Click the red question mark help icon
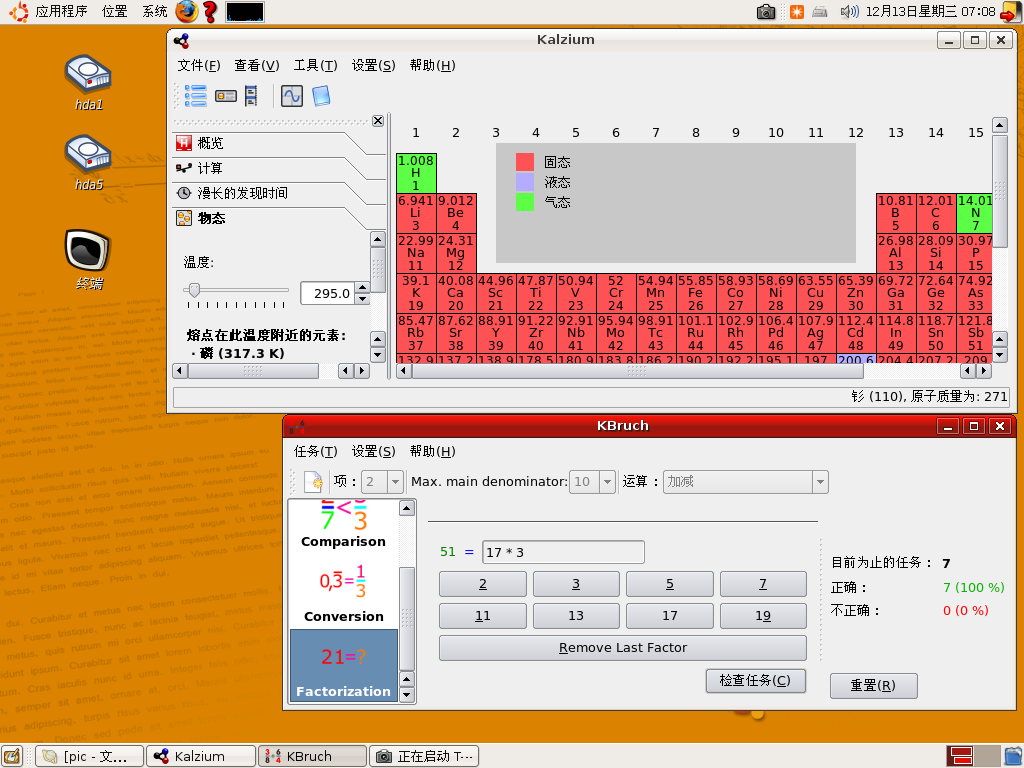 pos(210,12)
